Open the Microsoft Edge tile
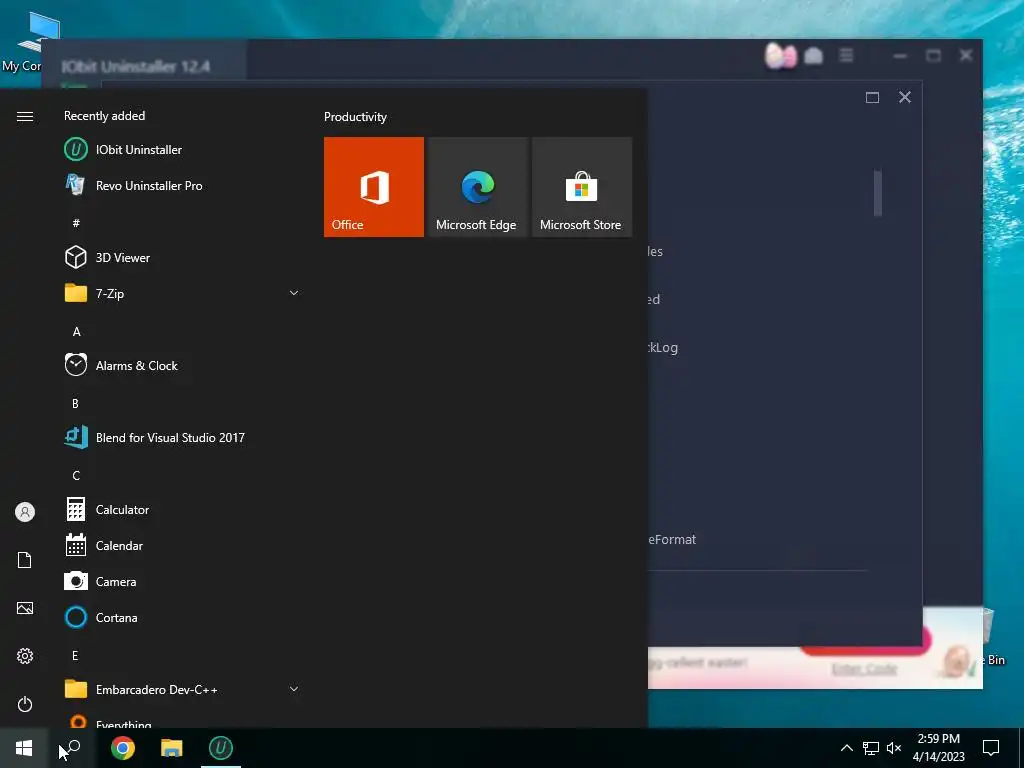 pos(477,187)
